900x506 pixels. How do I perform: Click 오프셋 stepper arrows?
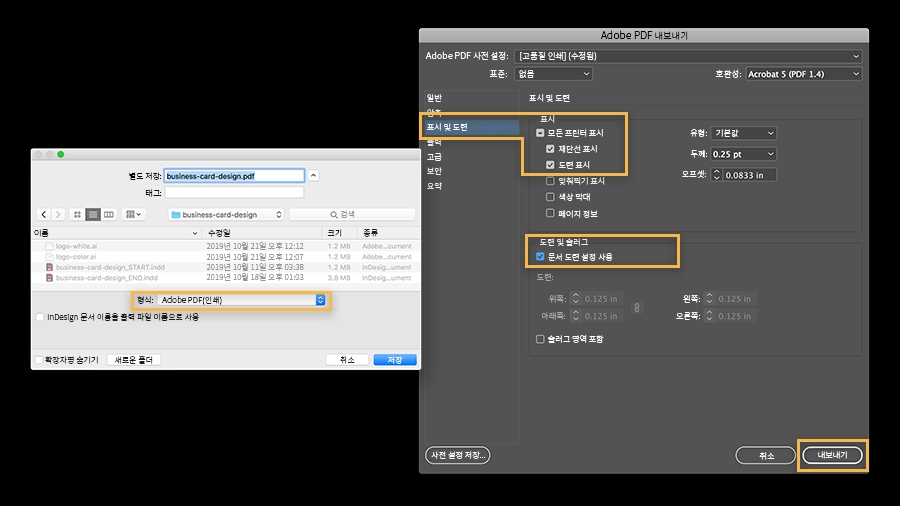[716, 175]
